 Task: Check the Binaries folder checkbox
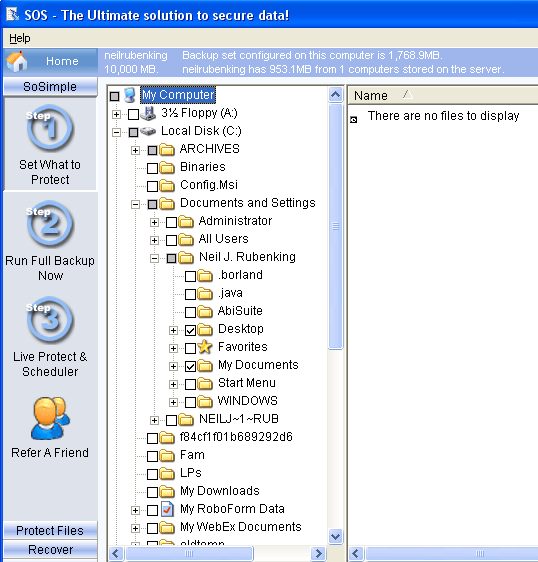[152, 168]
